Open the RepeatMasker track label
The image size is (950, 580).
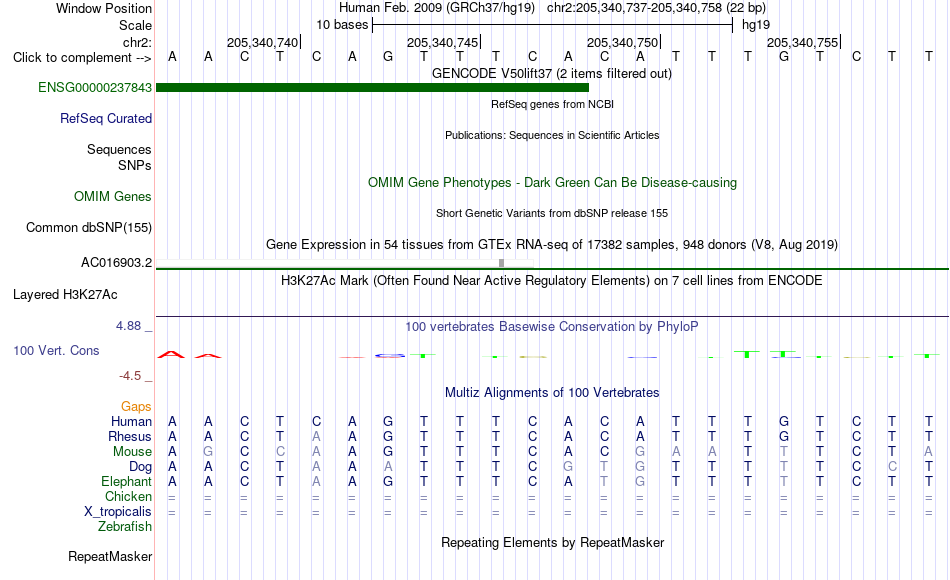[x=110, y=556]
